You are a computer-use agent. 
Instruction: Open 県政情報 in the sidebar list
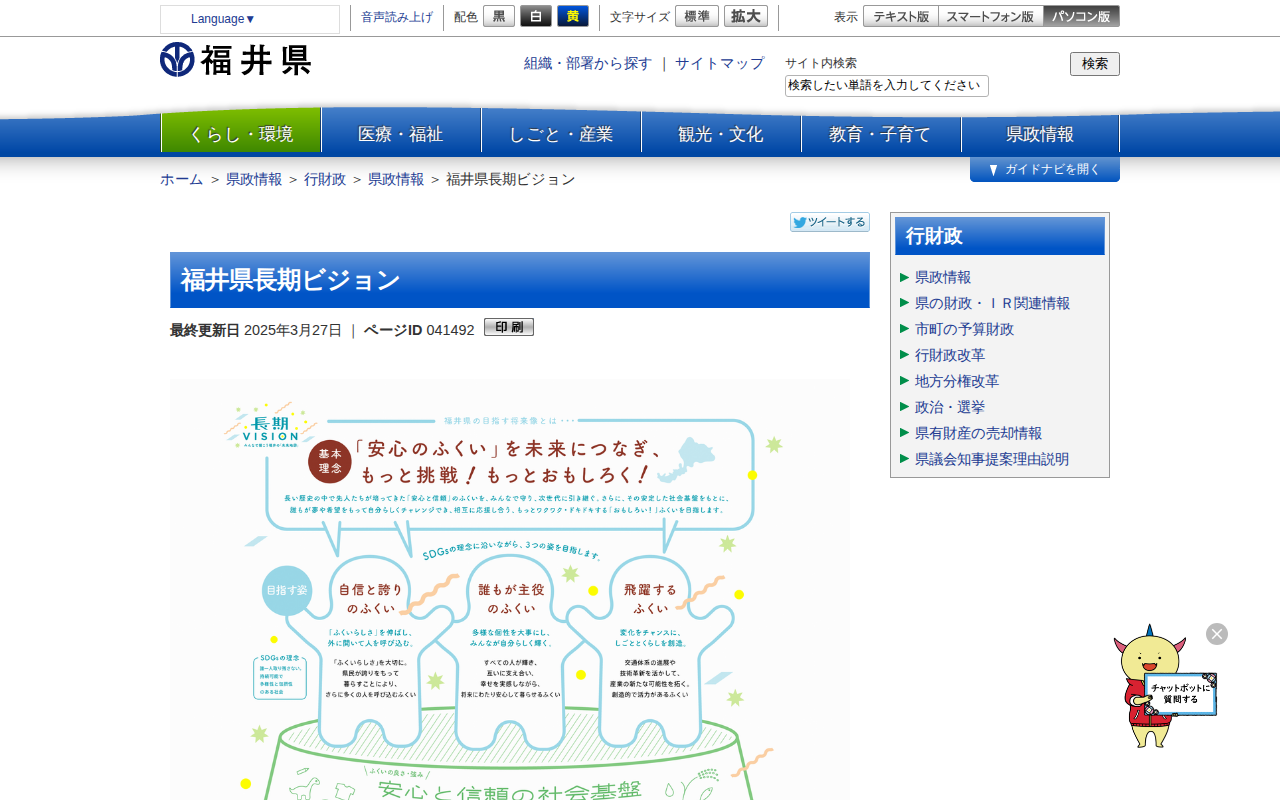943,277
